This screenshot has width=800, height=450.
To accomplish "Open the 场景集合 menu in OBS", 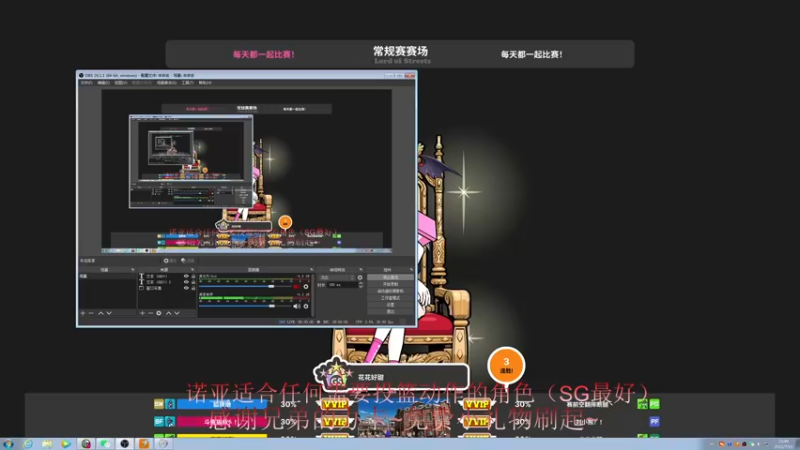I will coord(166,83).
